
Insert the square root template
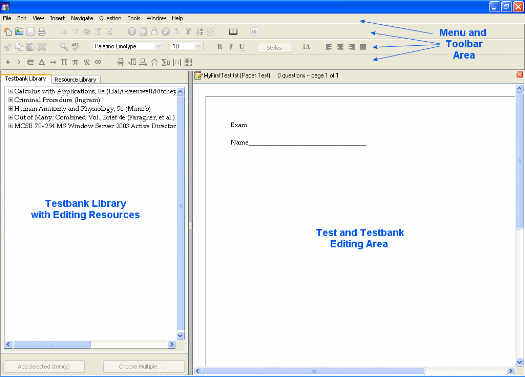pos(132,62)
